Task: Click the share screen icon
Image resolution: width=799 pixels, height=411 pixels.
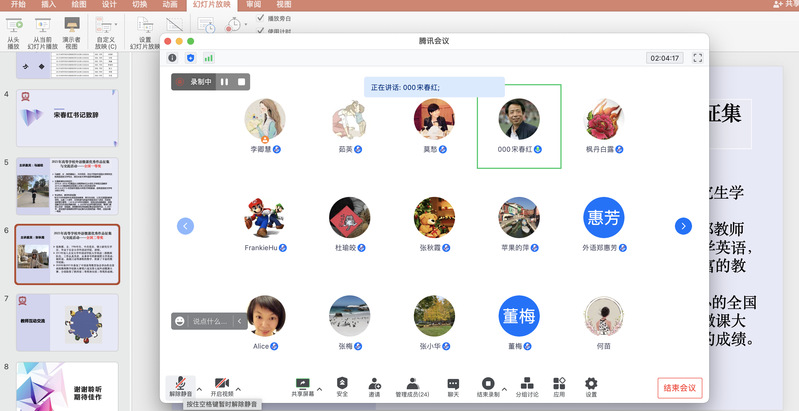Action: click(x=301, y=384)
